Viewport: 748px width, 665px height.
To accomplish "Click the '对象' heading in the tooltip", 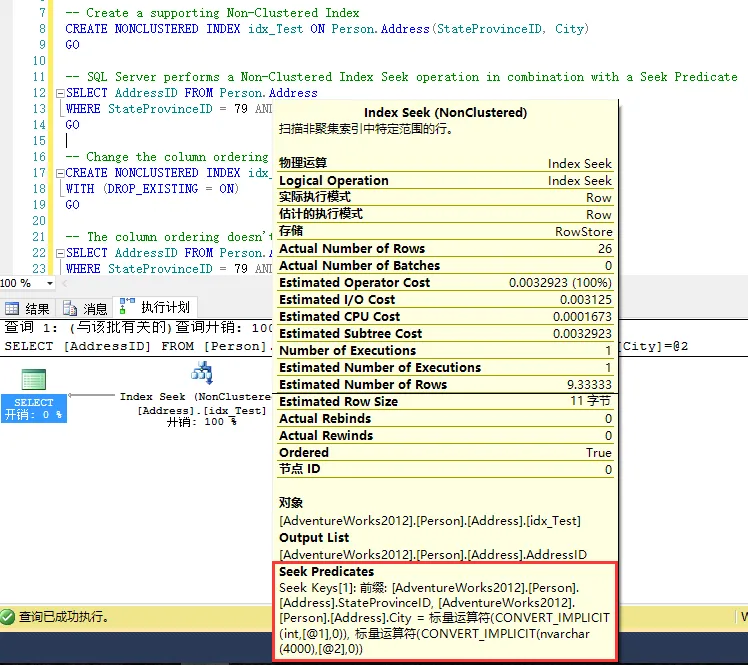I will (x=291, y=503).
